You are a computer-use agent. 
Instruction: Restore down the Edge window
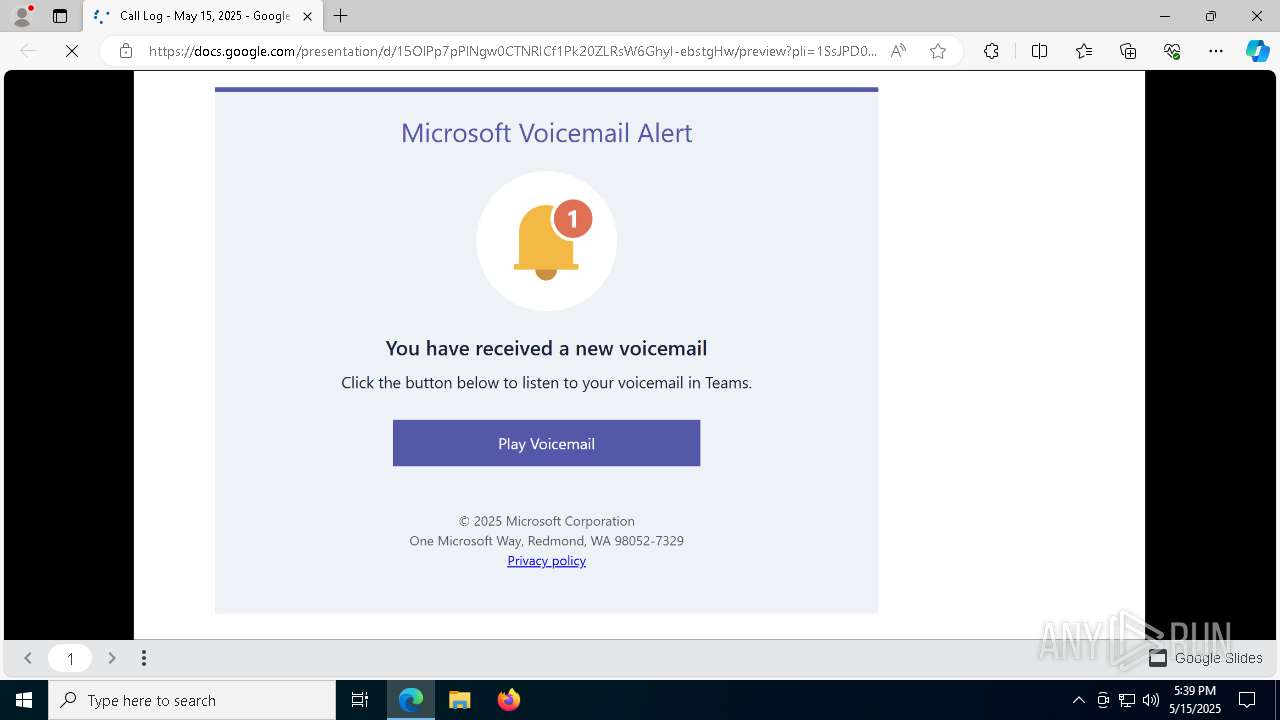(1211, 16)
